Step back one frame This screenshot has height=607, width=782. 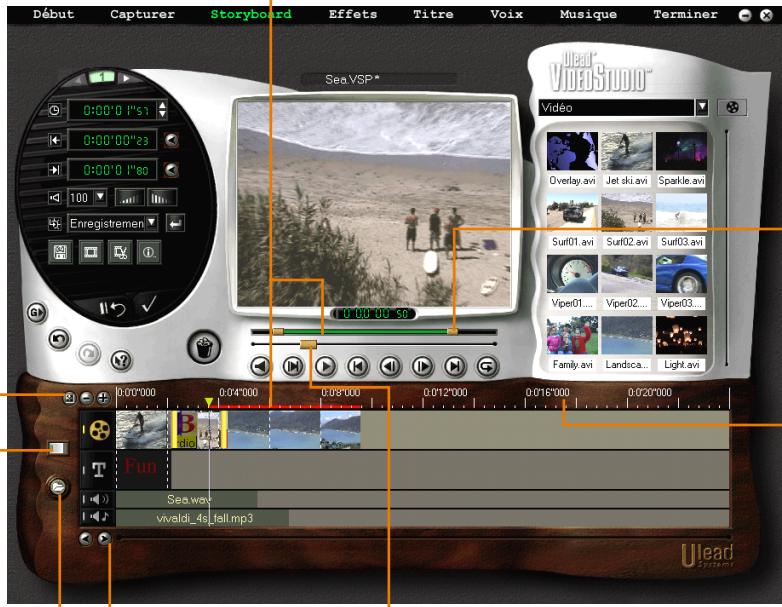390,367
